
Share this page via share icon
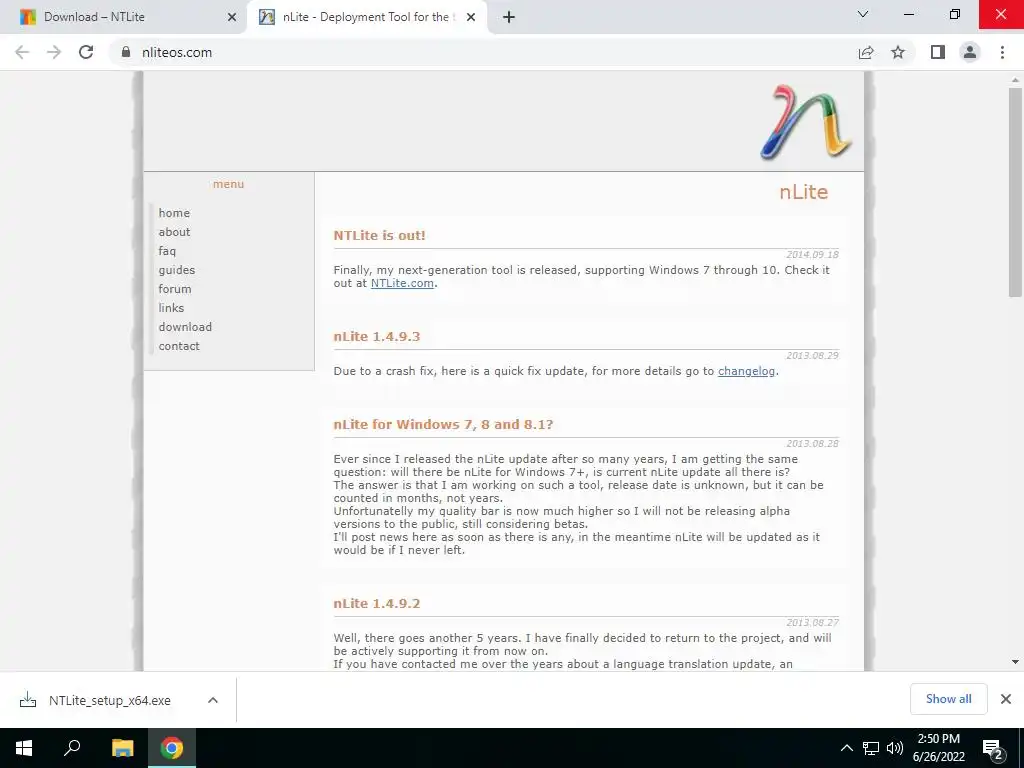point(866,52)
